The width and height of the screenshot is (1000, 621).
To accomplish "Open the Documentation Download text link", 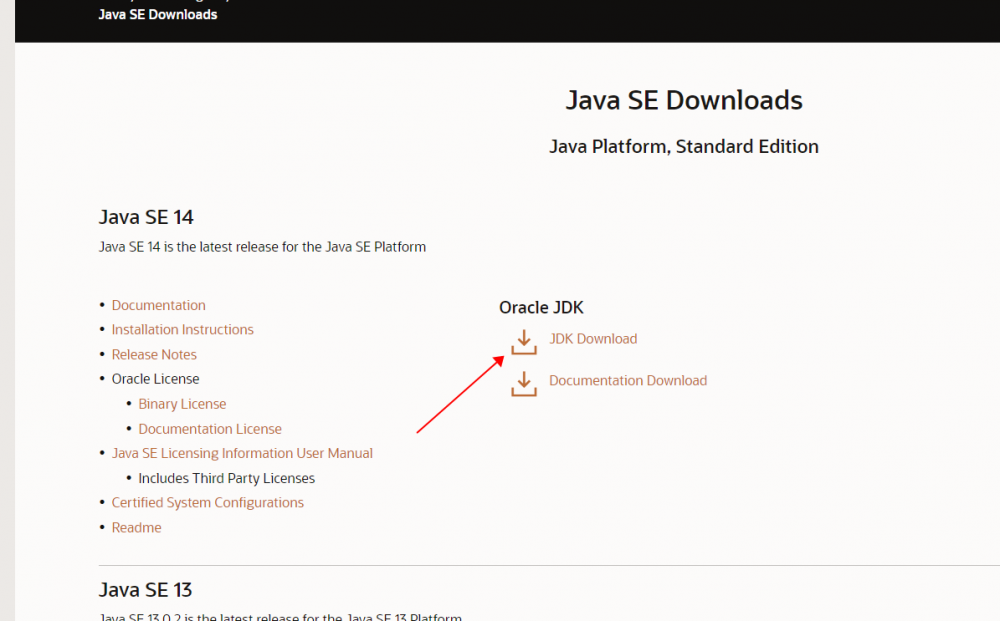I will (x=628, y=381).
